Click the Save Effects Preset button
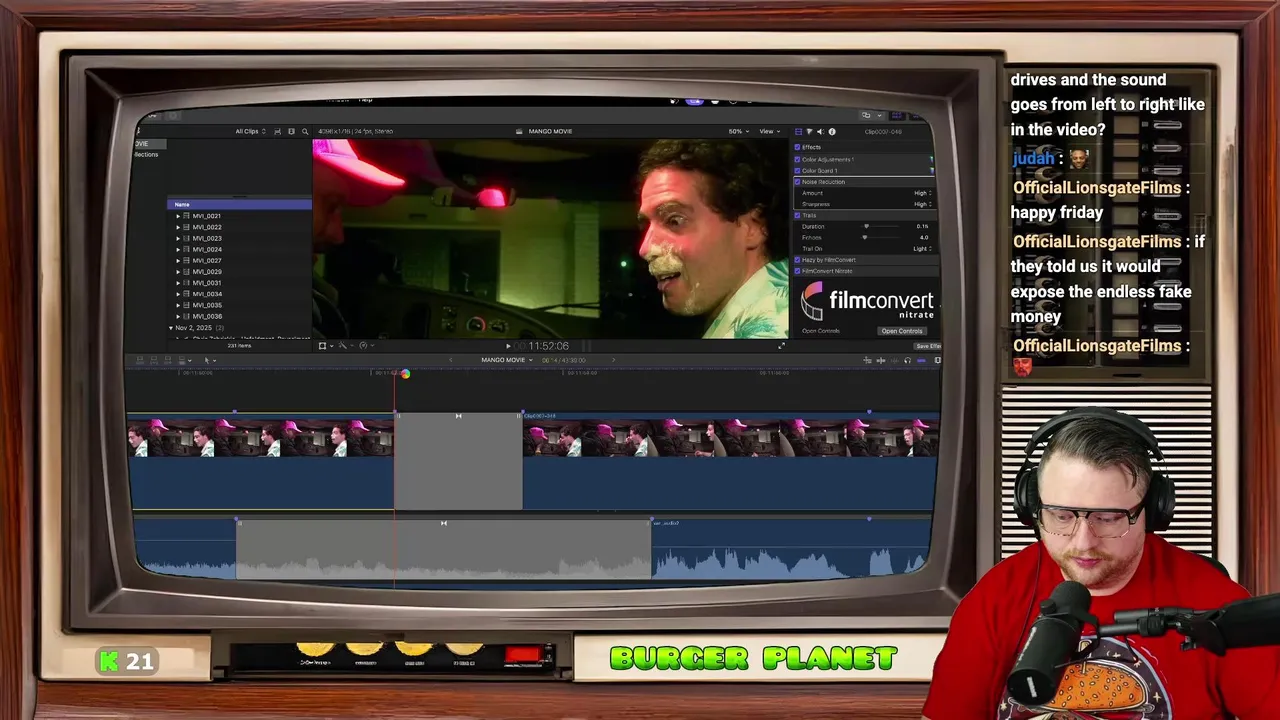 (927, 346)
